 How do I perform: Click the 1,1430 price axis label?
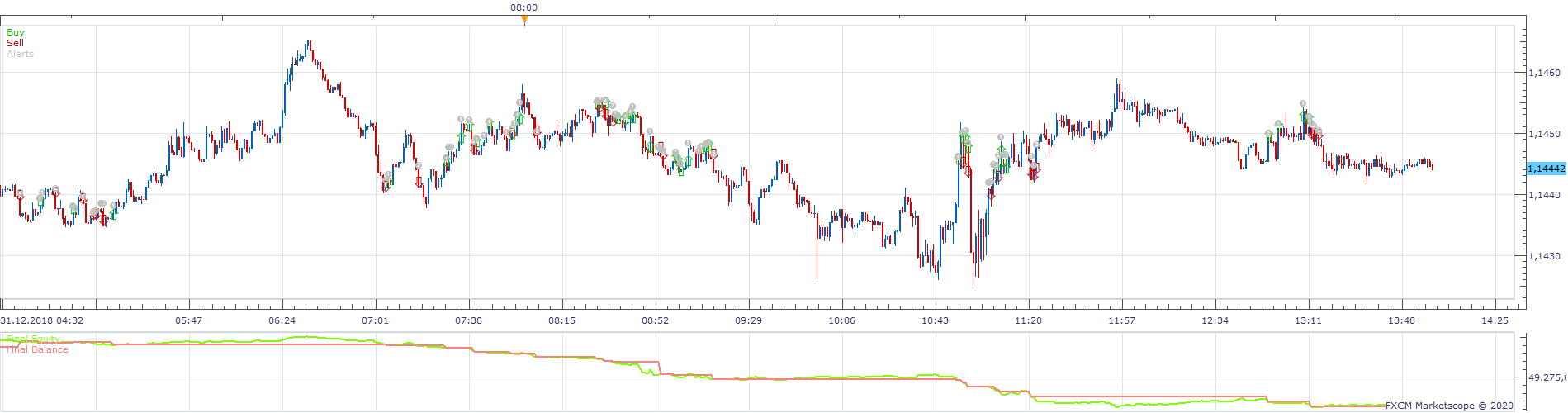tap(1544, 256)
